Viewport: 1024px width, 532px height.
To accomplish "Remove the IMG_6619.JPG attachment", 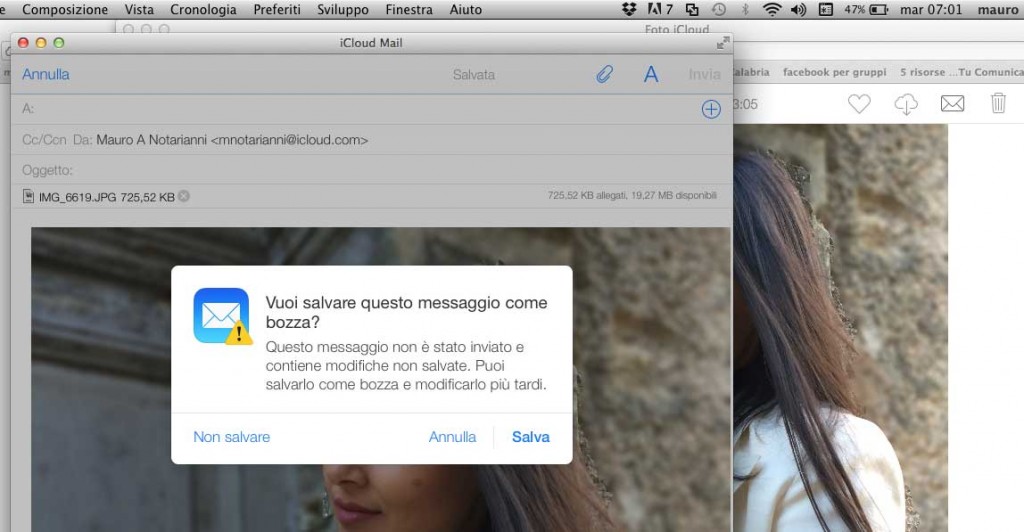I will (184, 196).
